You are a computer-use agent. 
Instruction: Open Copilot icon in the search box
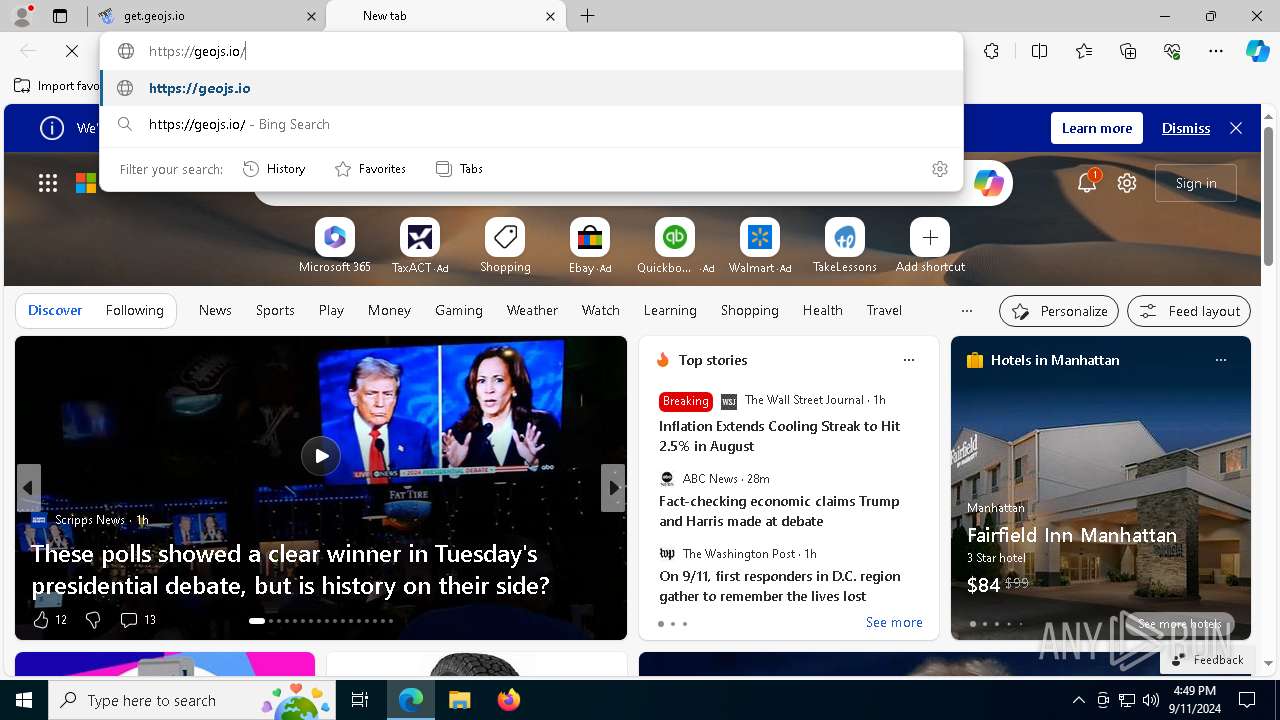pos(988,183)
